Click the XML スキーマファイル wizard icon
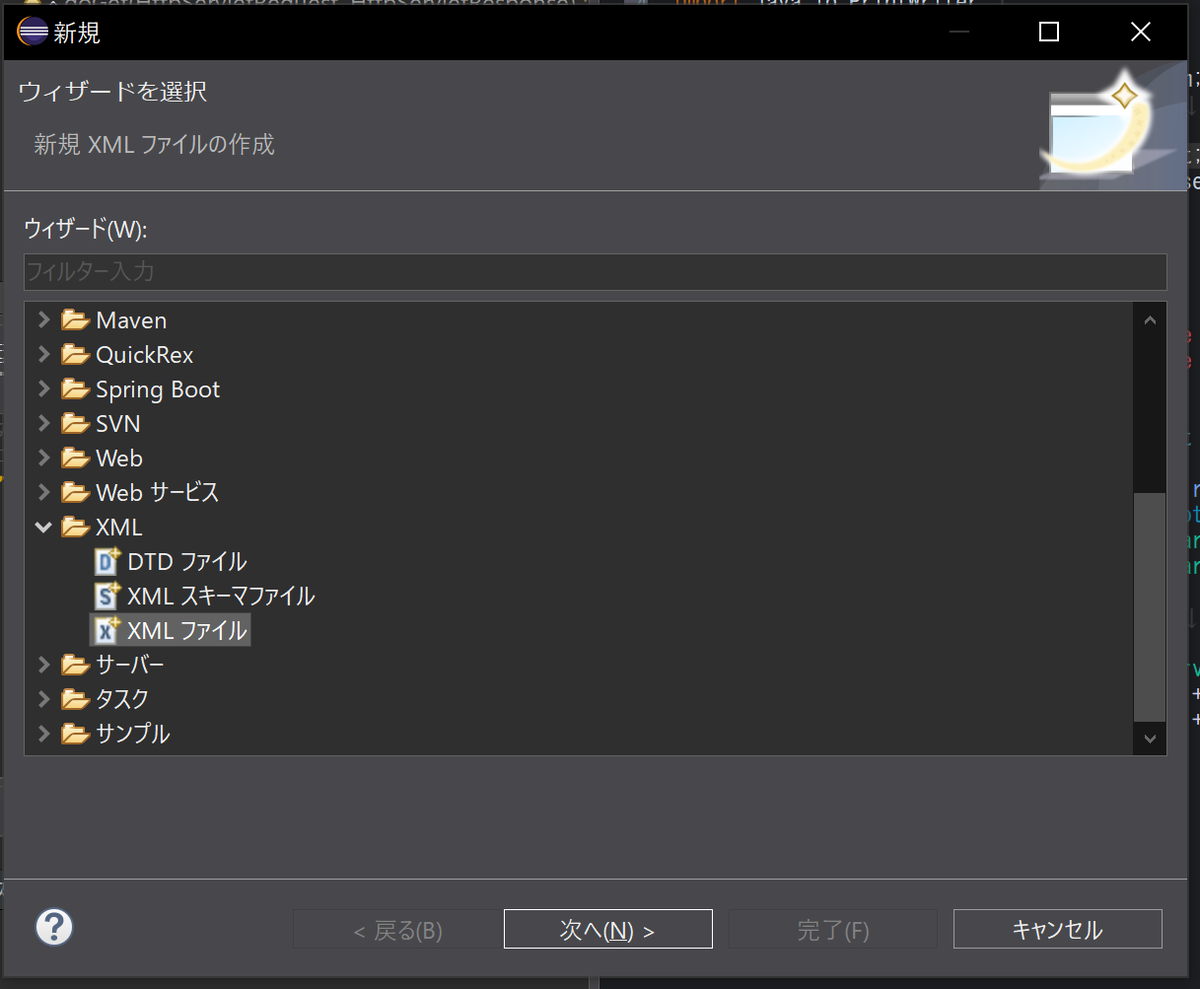Screen dimensions: 1200x989 (x=107, y=596)
